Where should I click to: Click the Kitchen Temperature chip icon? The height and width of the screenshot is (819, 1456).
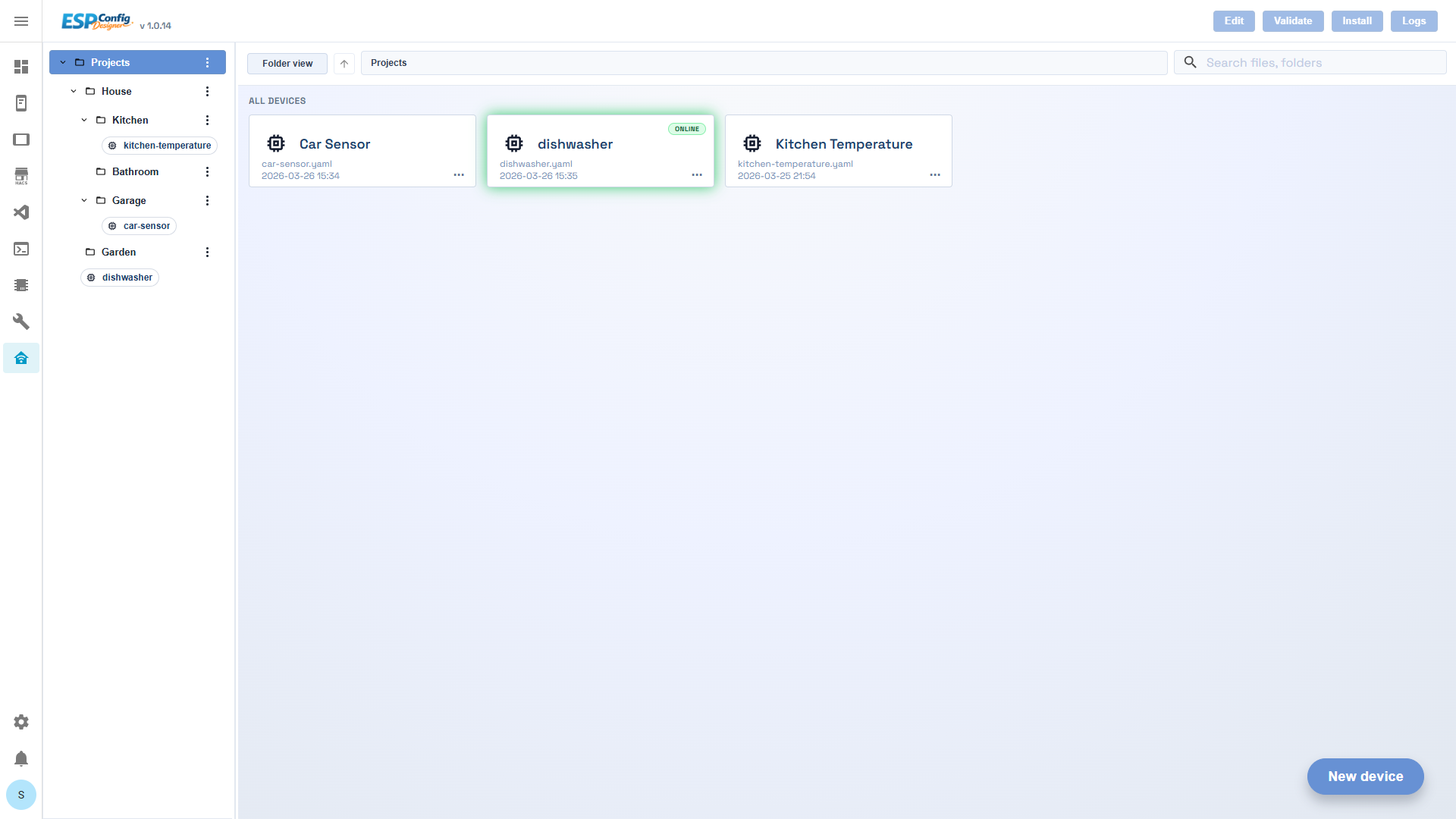pos(752,143)
